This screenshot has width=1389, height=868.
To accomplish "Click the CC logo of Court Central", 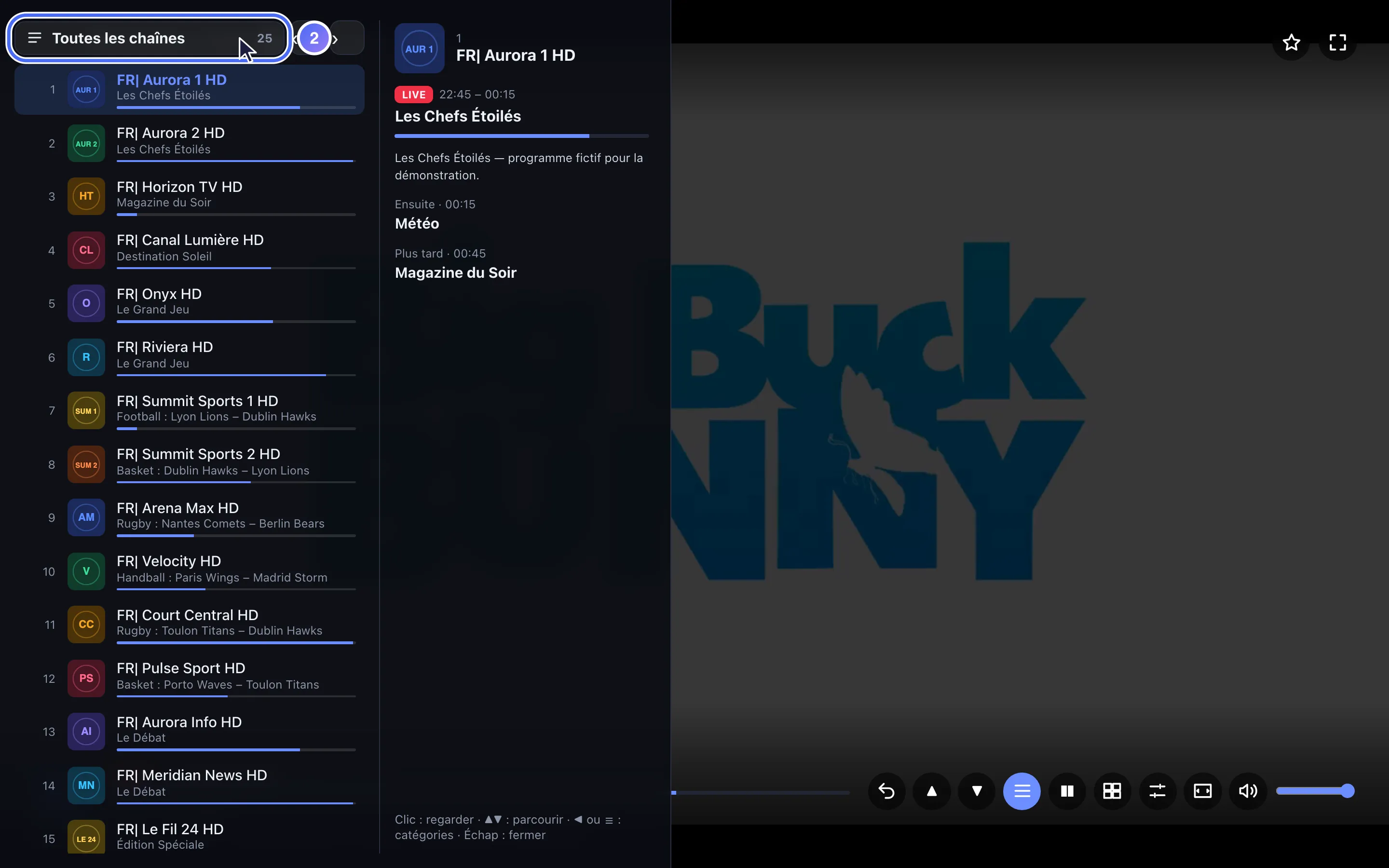I will click(86, 624).
